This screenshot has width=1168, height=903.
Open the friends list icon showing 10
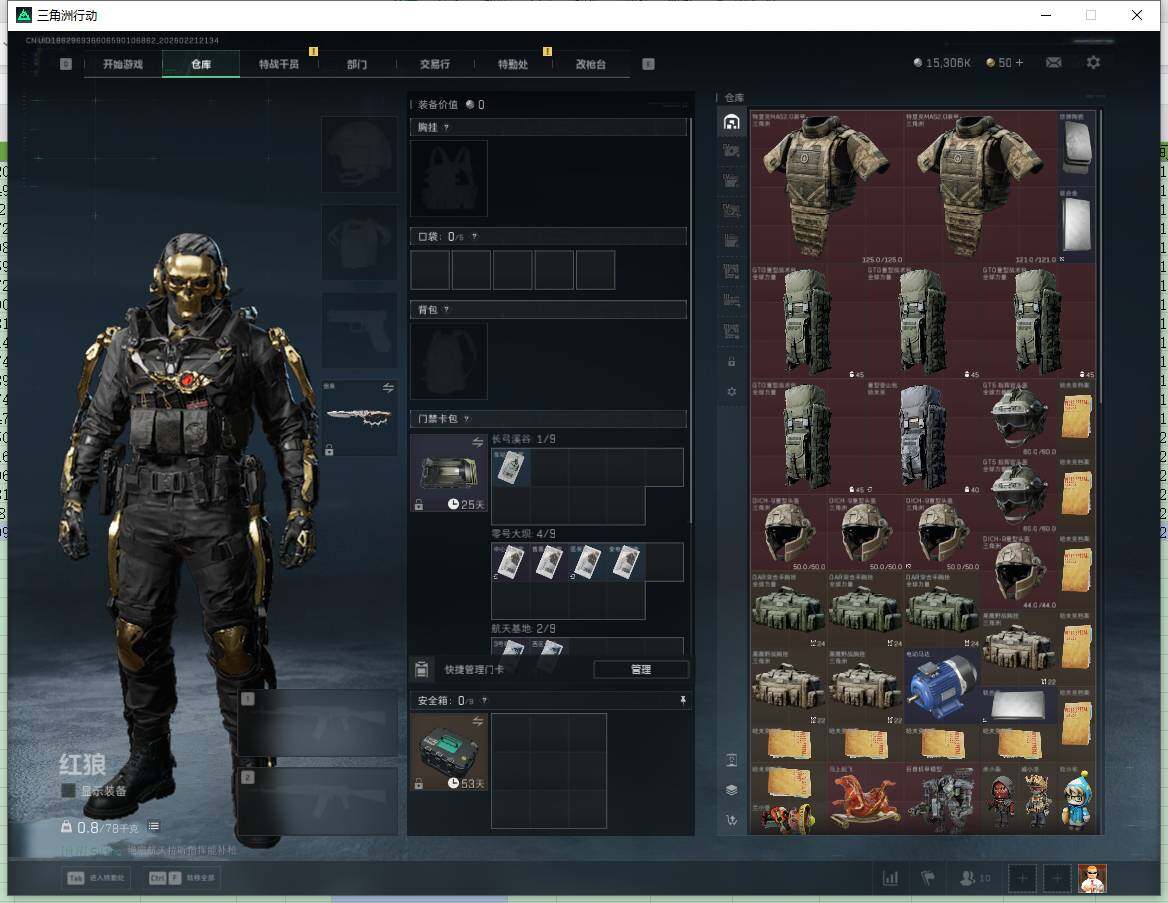coord(975,878)
